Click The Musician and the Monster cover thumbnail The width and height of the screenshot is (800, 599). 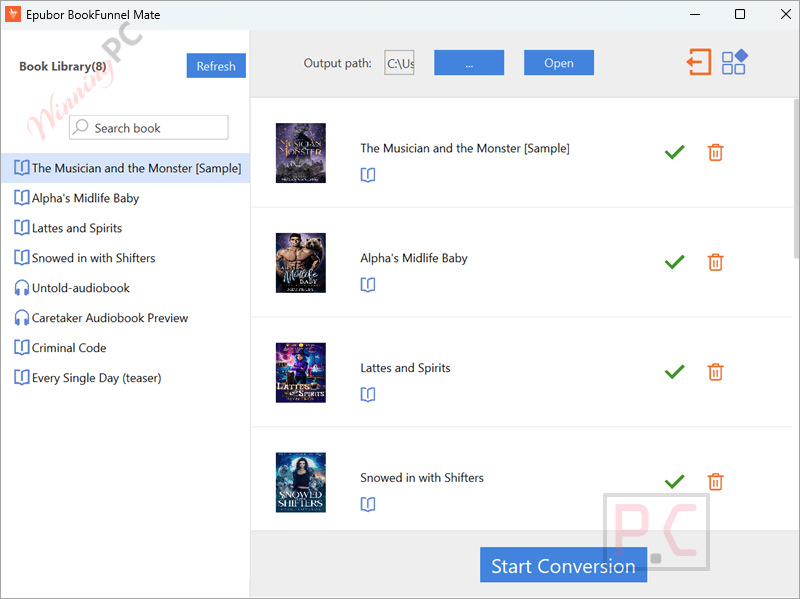[301, 153]
